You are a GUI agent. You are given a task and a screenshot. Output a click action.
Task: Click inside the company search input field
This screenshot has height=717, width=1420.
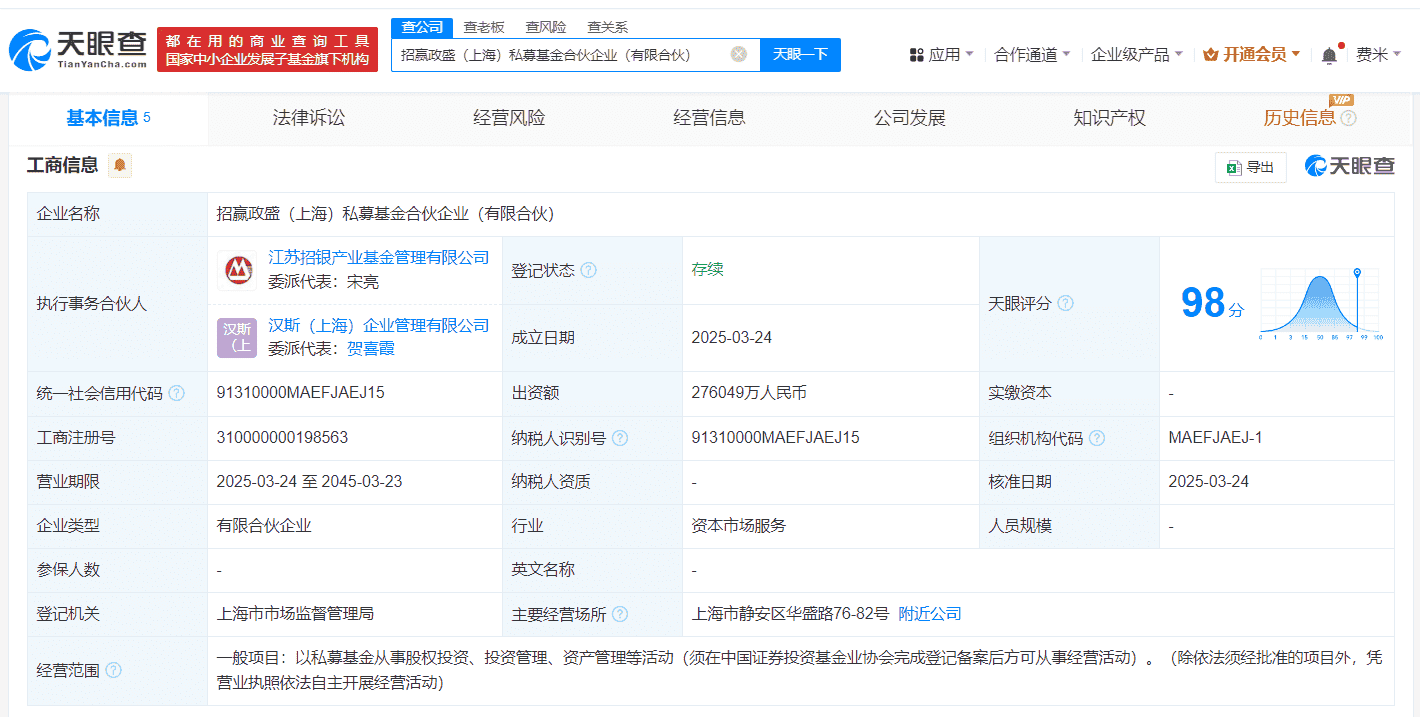pos(560,55)
